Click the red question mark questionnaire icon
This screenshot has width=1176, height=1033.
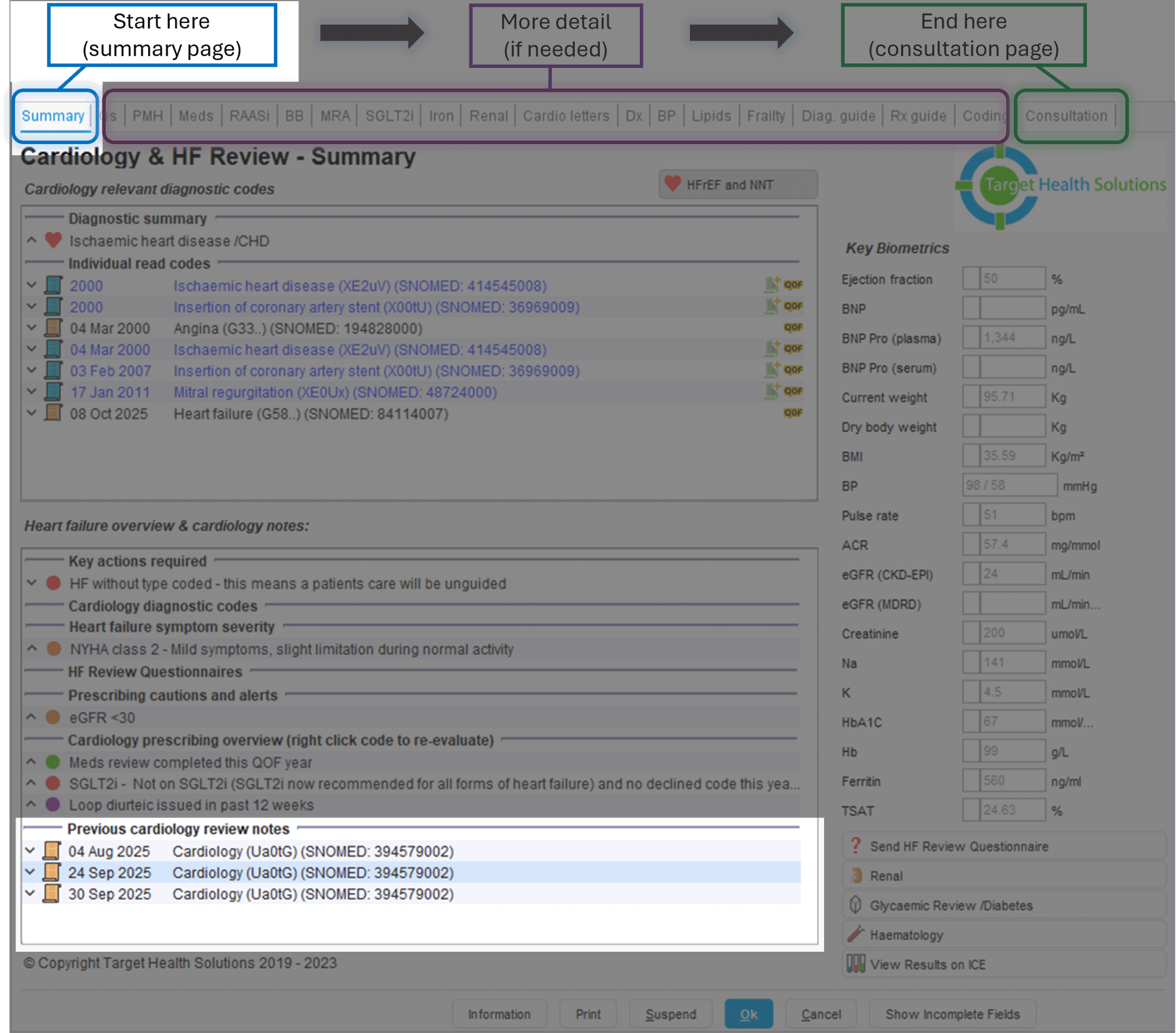[855, 846]
